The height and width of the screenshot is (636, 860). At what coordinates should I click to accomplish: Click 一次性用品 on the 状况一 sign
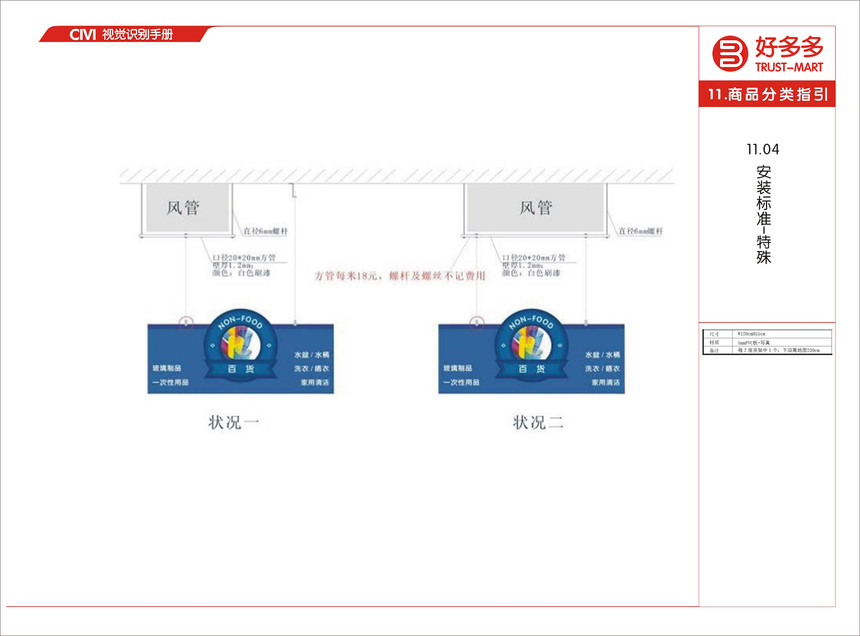170,382
